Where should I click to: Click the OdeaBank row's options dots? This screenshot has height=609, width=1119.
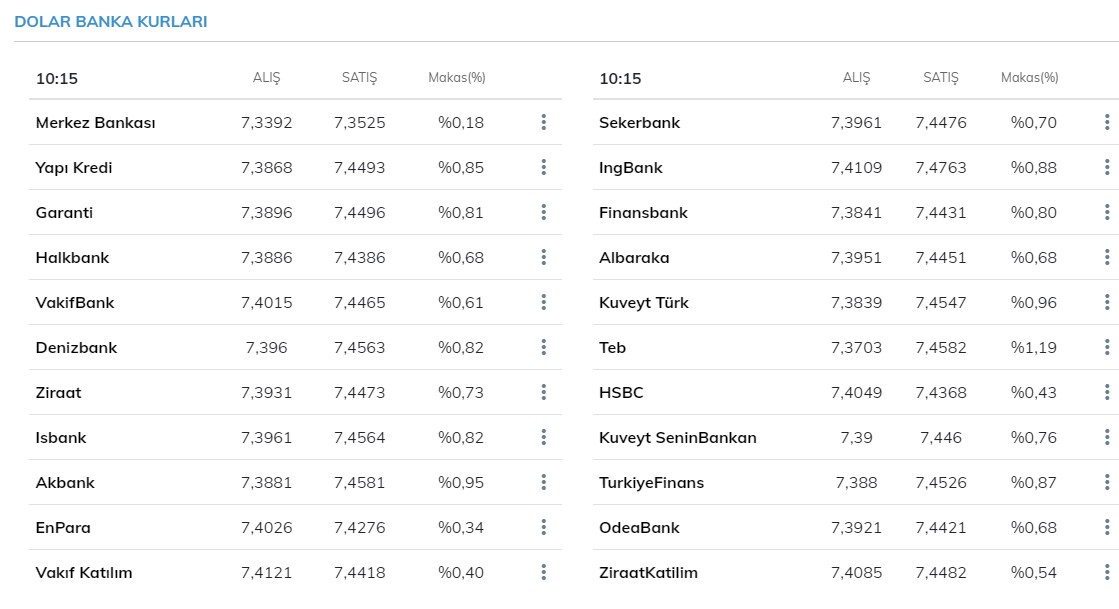tap(1107, 527)
